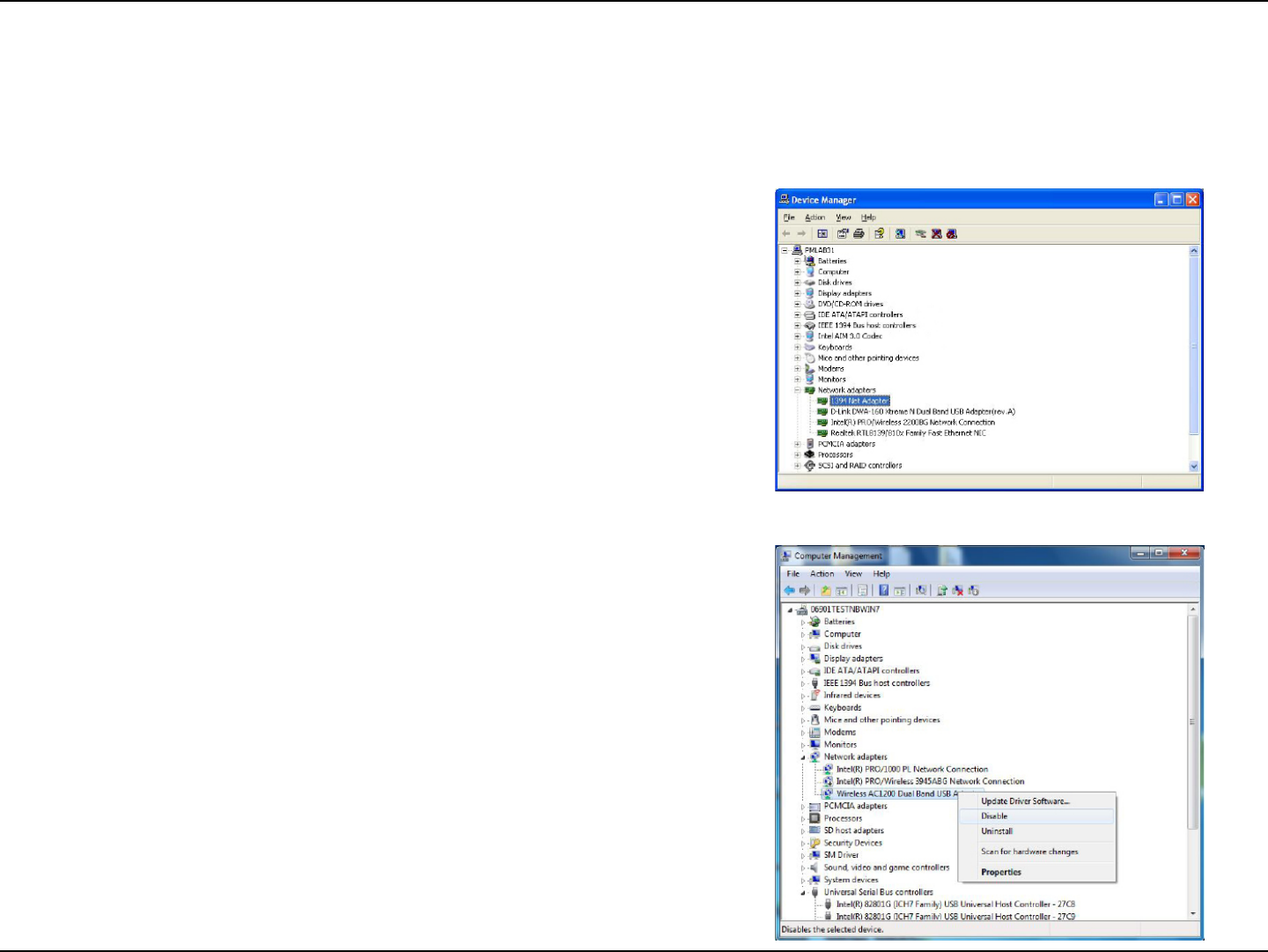1268x952 pixels.
Task: Minimize the Computer Management window
Action: click(1142, 554)
